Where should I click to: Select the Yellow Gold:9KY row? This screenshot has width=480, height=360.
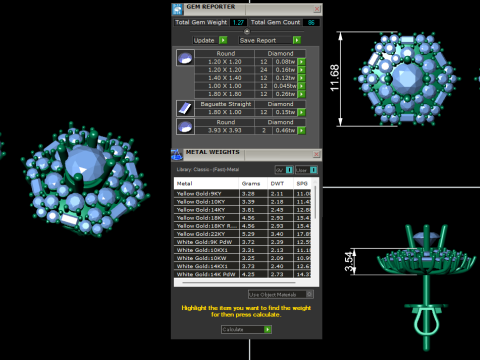point(243,194)
